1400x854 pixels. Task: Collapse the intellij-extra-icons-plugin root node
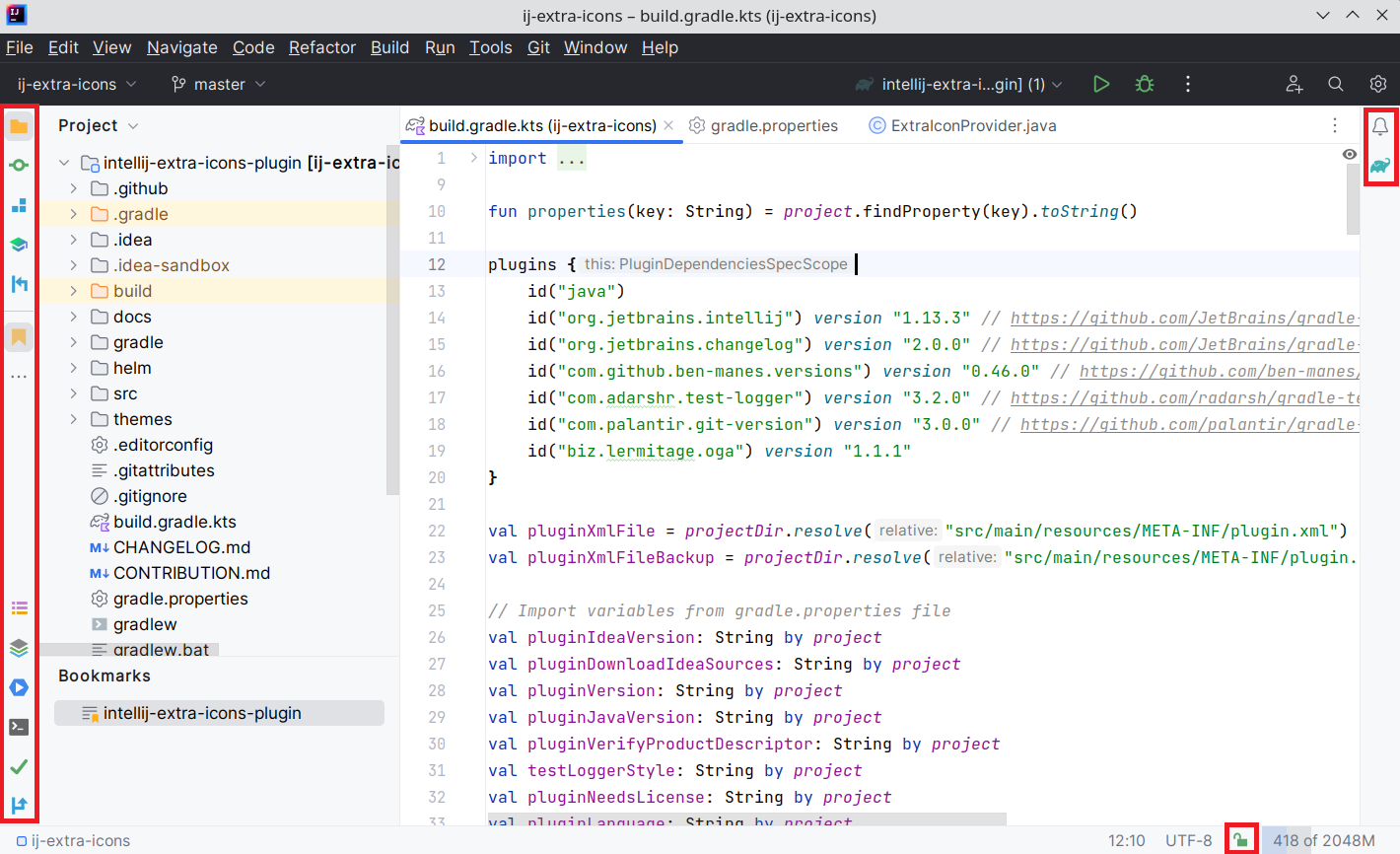click(x=64, y=163)
